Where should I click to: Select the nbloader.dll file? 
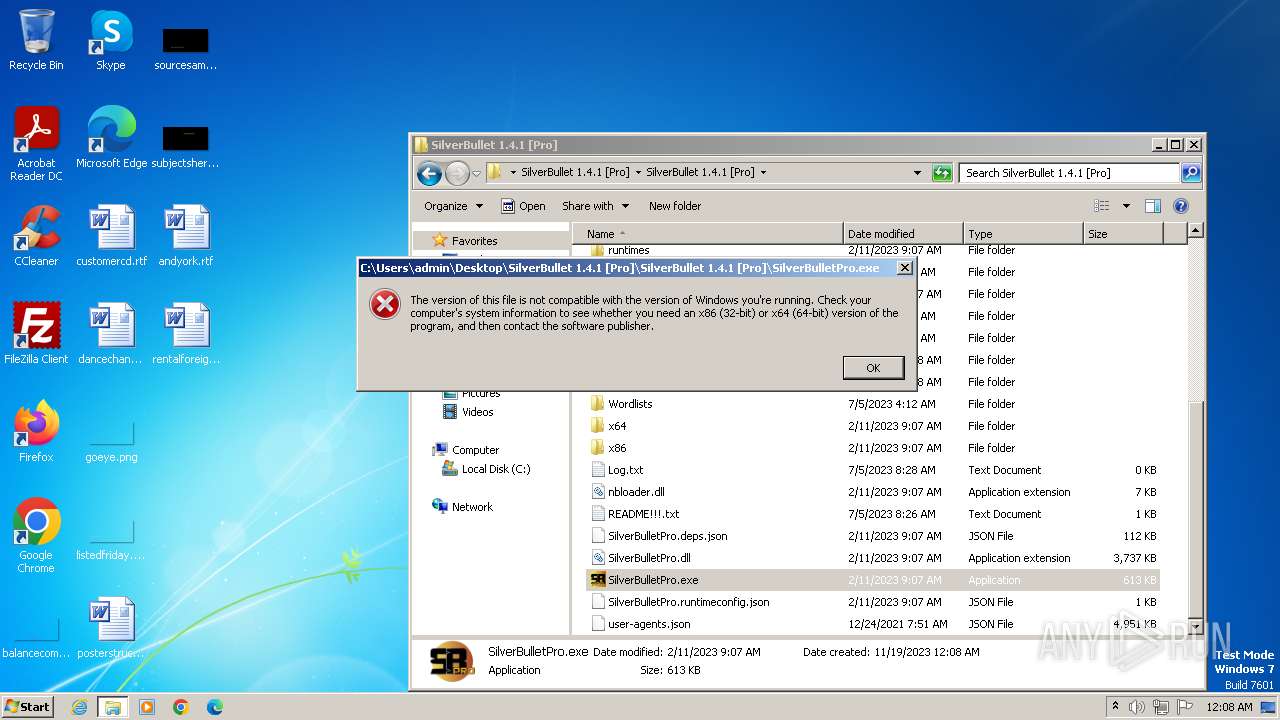tap(872, 492)
